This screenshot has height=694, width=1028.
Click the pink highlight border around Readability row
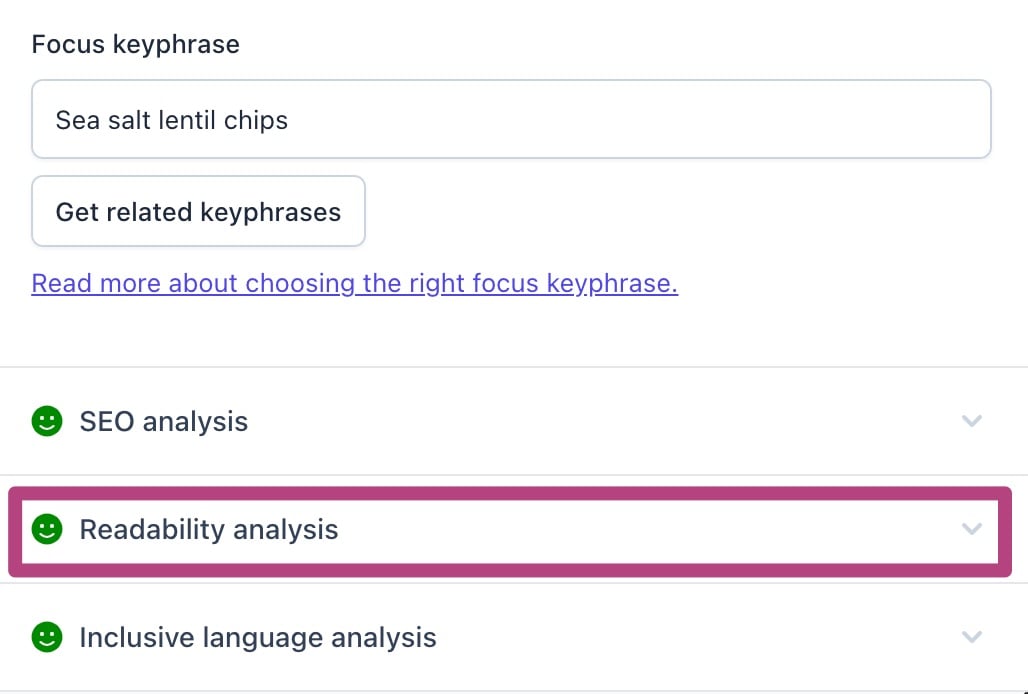pos(510,493)
